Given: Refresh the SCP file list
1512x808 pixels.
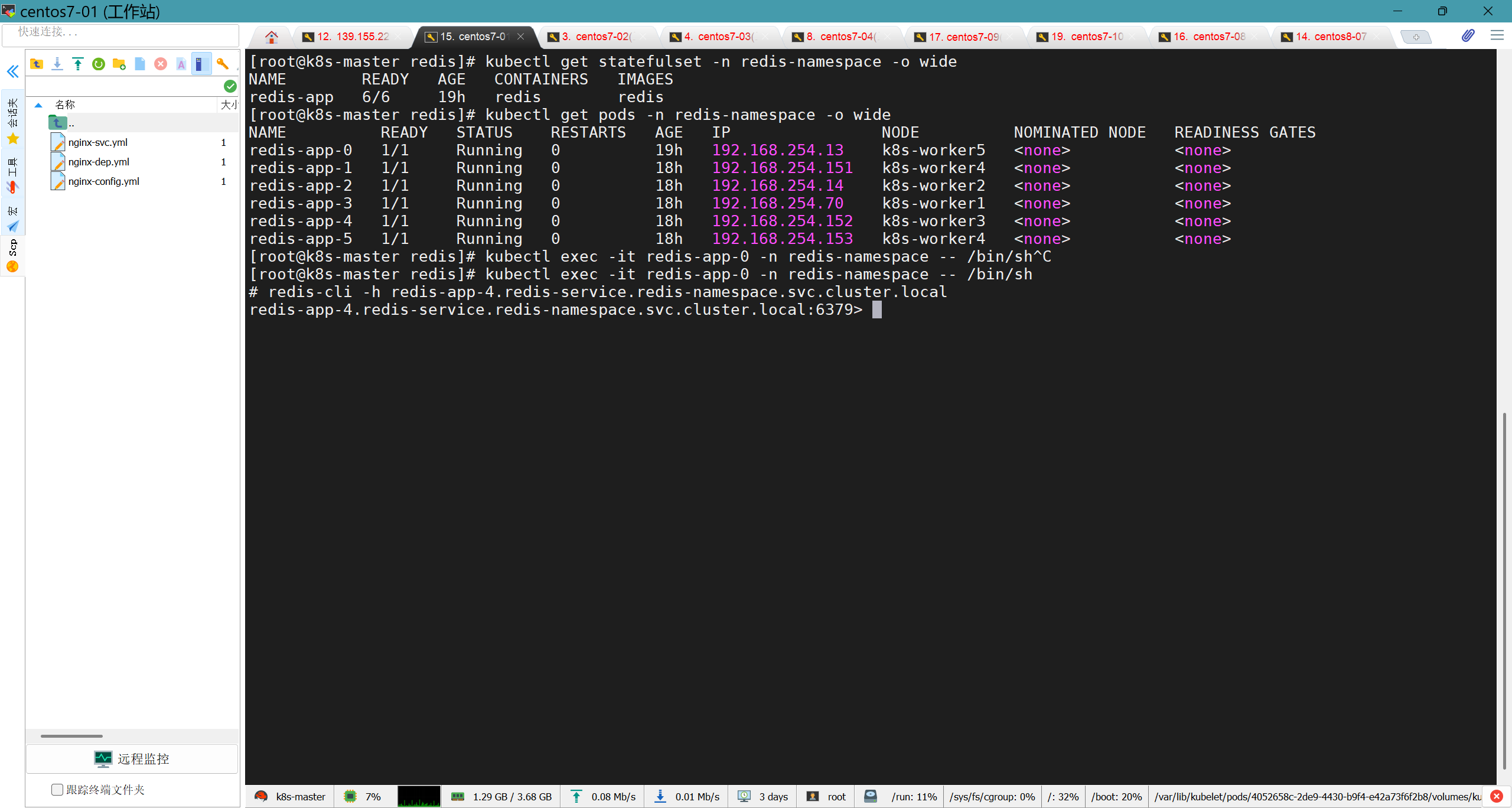Looking at the screenshot, I should click(99, 64).
